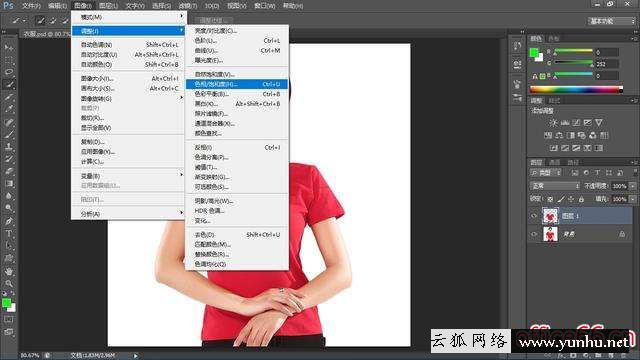The width and height of the screenshot is (640, 360).
Task: Click Add to selection in options bar
Action: [x=52, y=20]
